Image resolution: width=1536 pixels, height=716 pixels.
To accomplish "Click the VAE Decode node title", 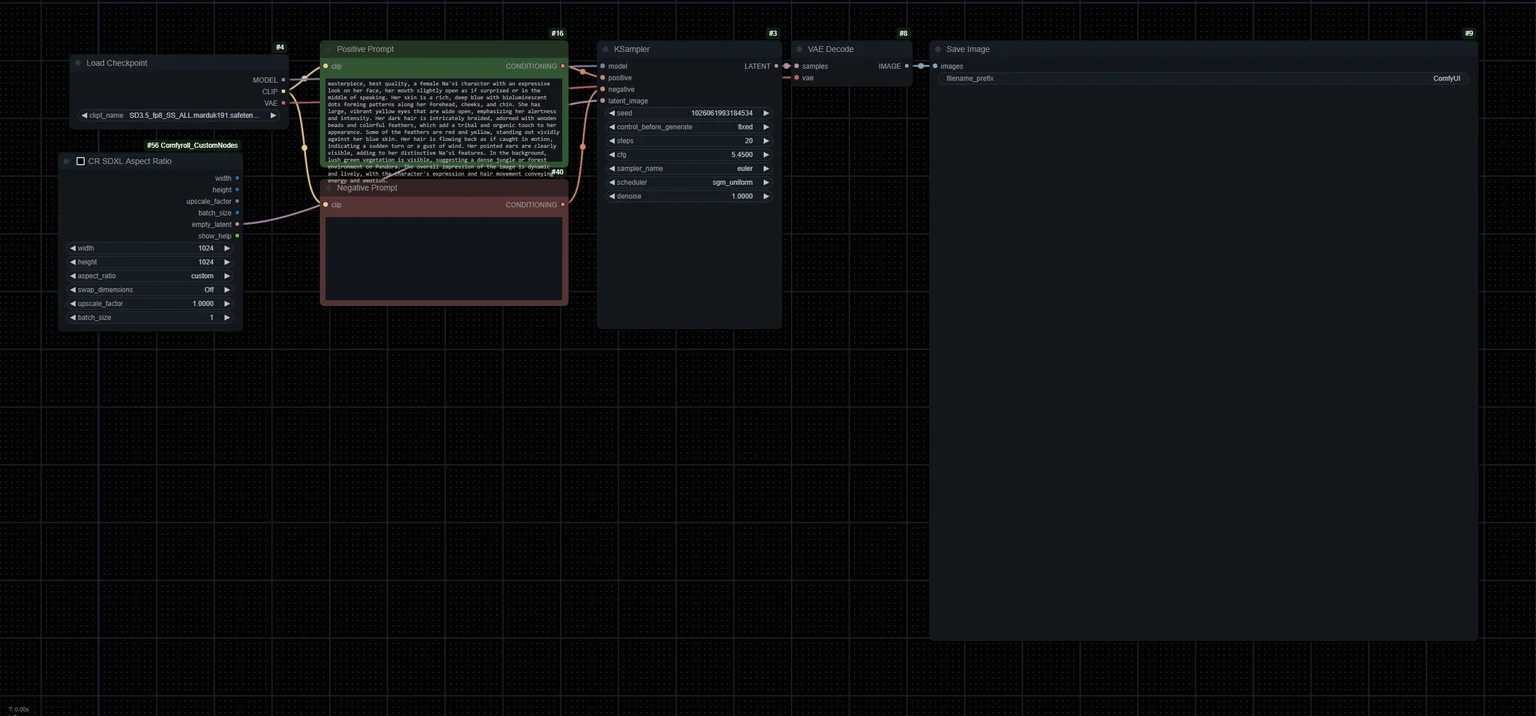I will pyautogui.click(x=831, y=49).
